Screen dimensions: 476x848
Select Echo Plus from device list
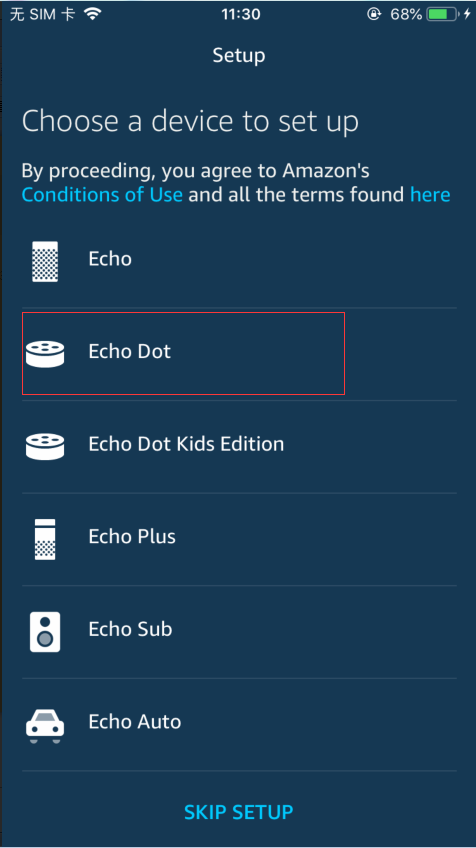(x=239, y=539)
